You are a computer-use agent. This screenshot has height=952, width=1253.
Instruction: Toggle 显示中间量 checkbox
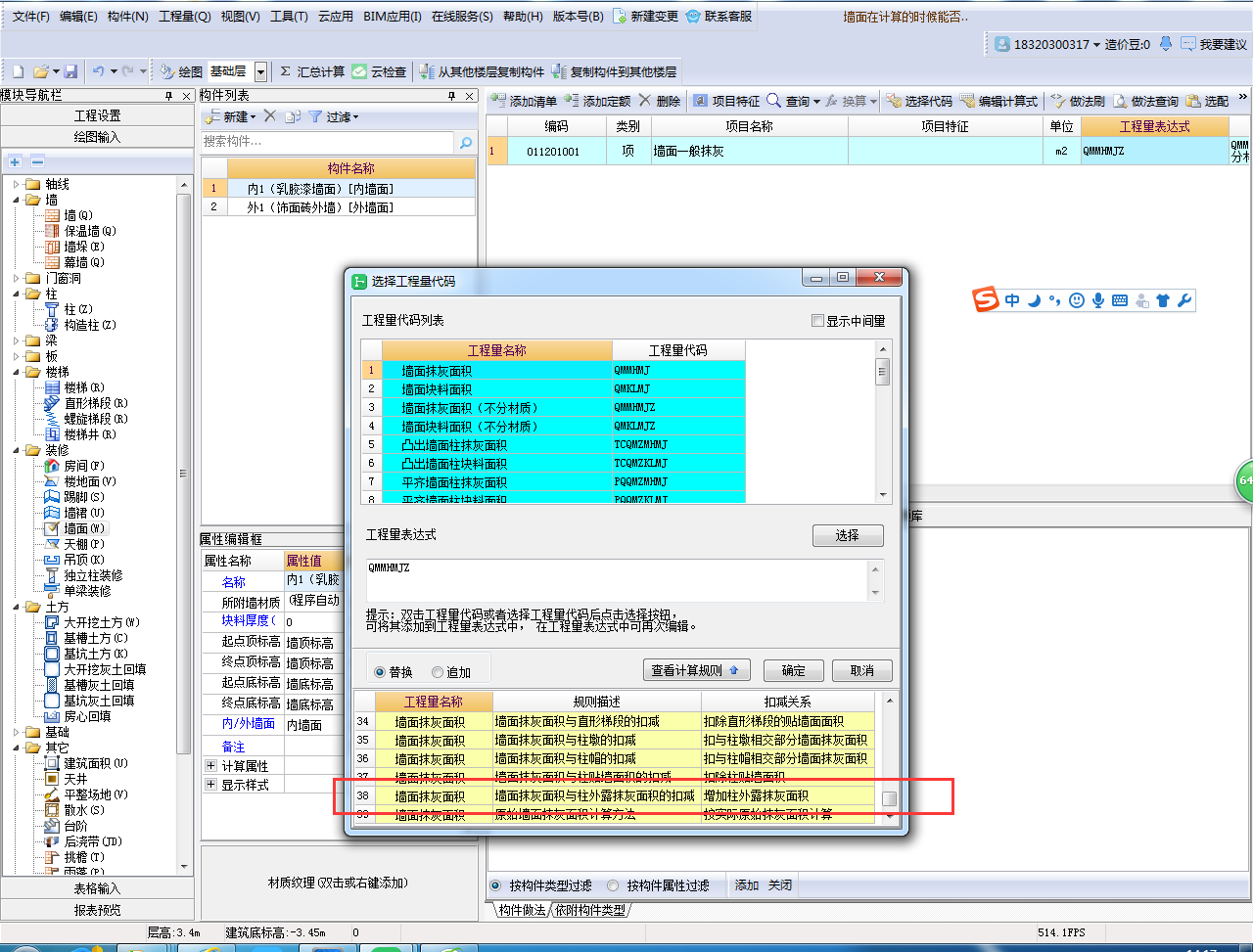coord(818,321)
